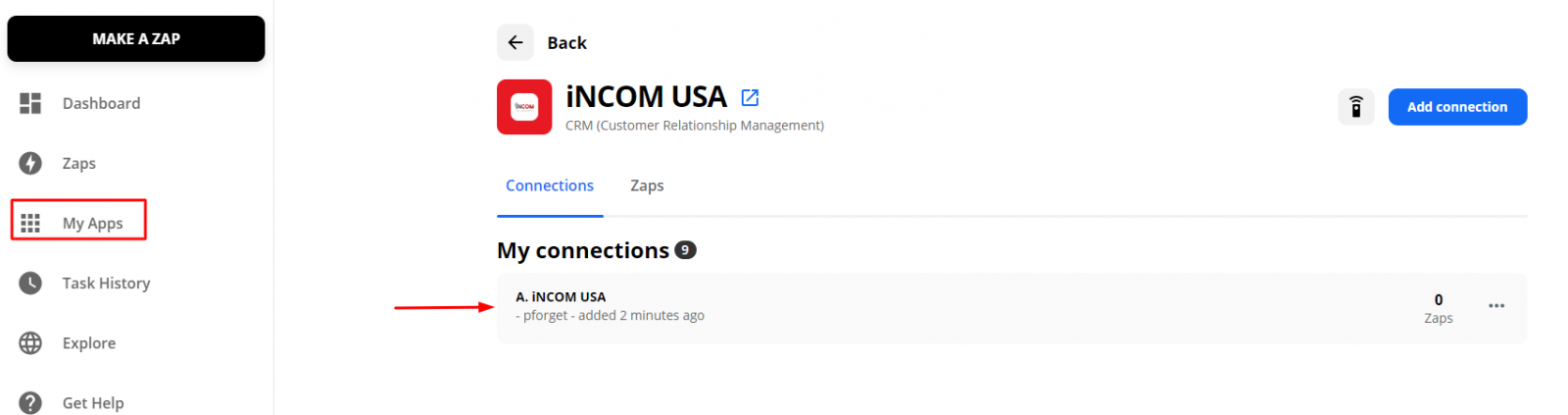This screenshot has width=1568, height=415.
Task: Switch to the Connections tab
Action: (x=550, y=185)
